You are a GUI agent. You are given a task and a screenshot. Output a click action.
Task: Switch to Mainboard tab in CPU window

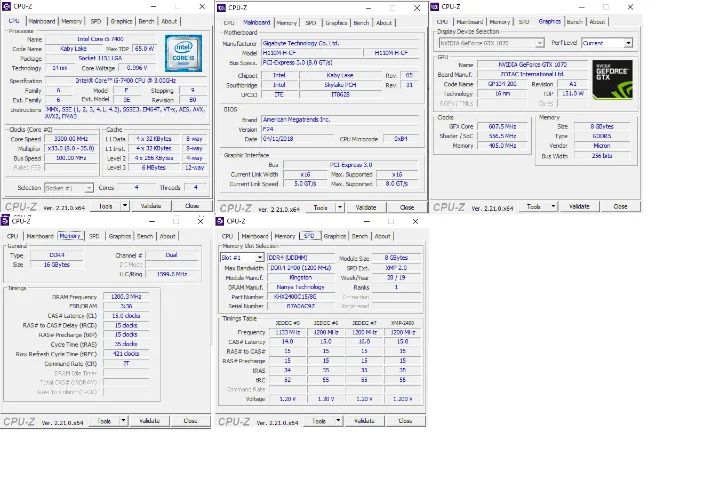click(41, 21)
